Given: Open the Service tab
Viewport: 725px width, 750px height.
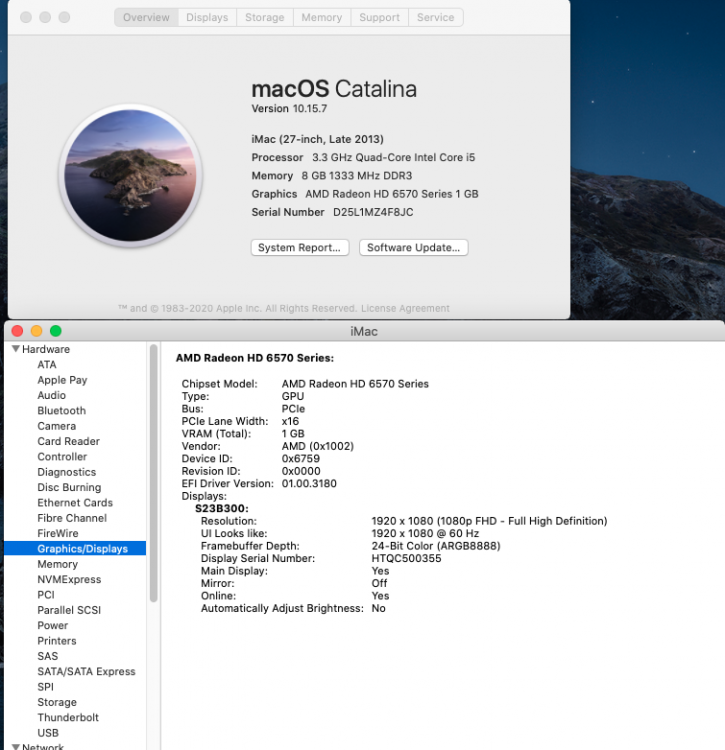Looking at the screenshot, I should coord(435,18).
